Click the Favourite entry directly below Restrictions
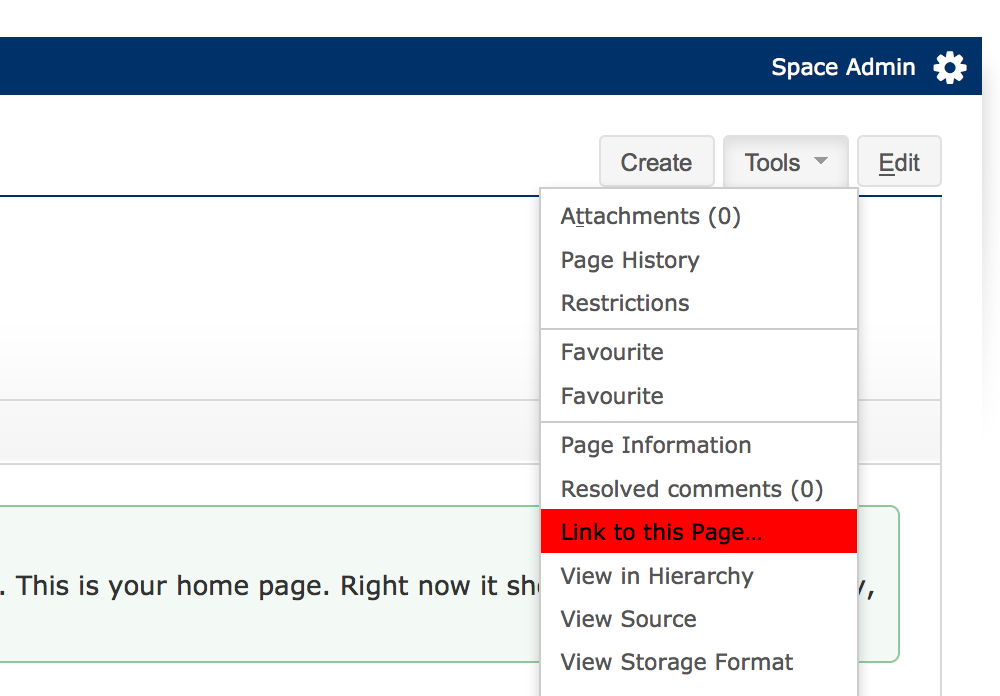The height and width of the screenshot is (696, 1000). pyautogui.click(x=612, y=352)
